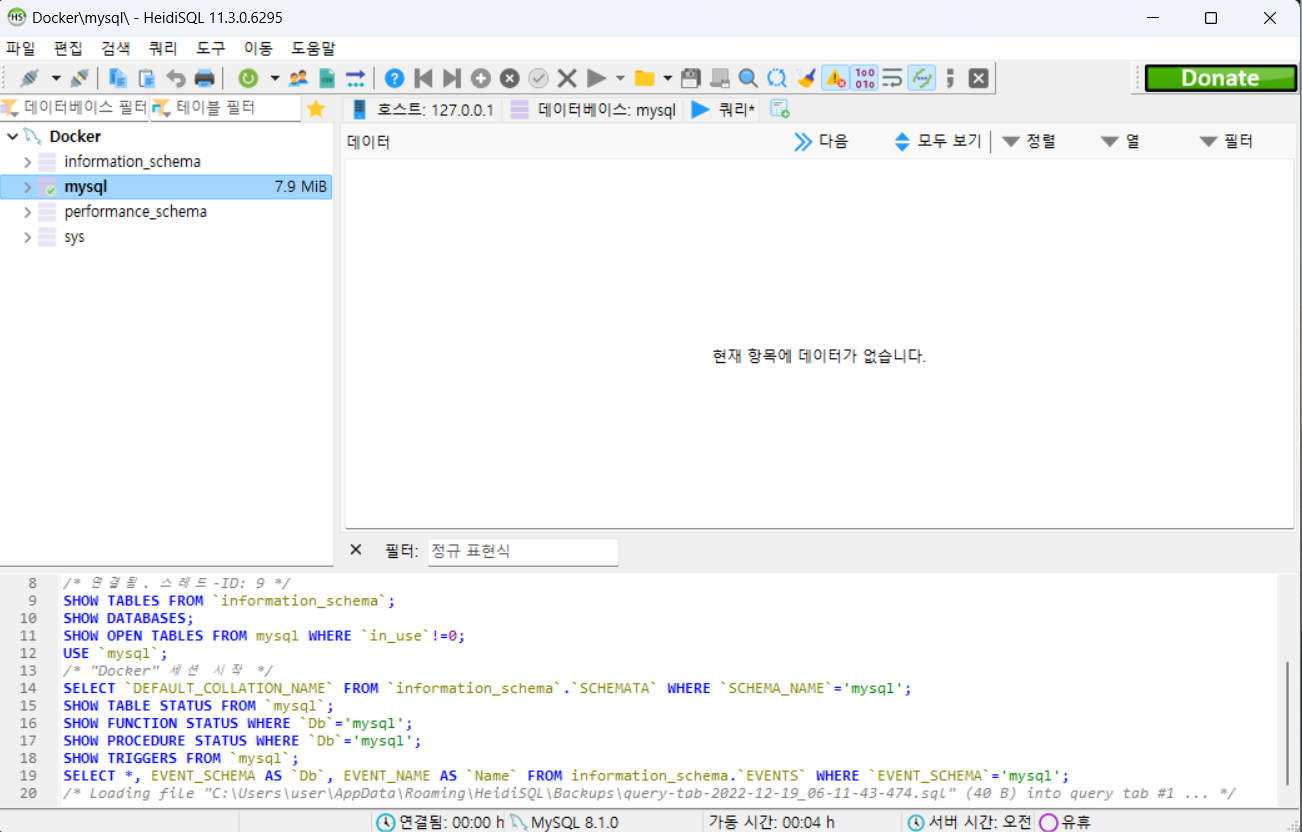
Task: Click the 테이블 필터 input field
Action: (x=226, y=108)
